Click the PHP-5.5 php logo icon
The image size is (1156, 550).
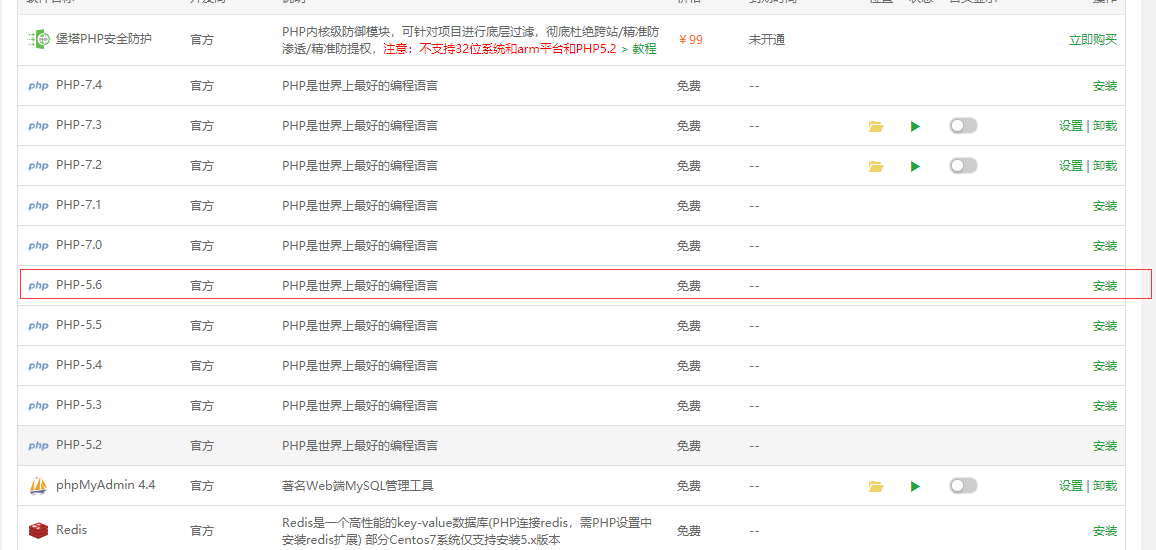pos(38,326)
